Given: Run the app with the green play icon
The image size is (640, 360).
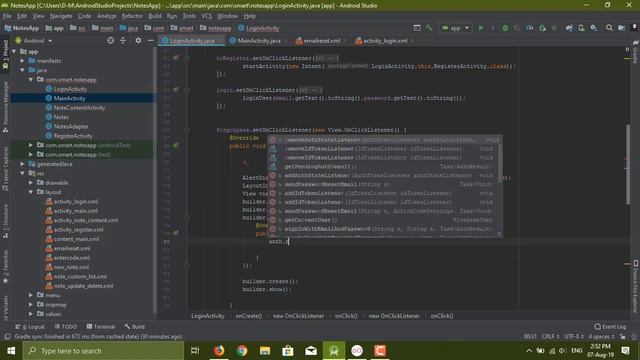Looking at the screenshot, I should coord(481,28).
